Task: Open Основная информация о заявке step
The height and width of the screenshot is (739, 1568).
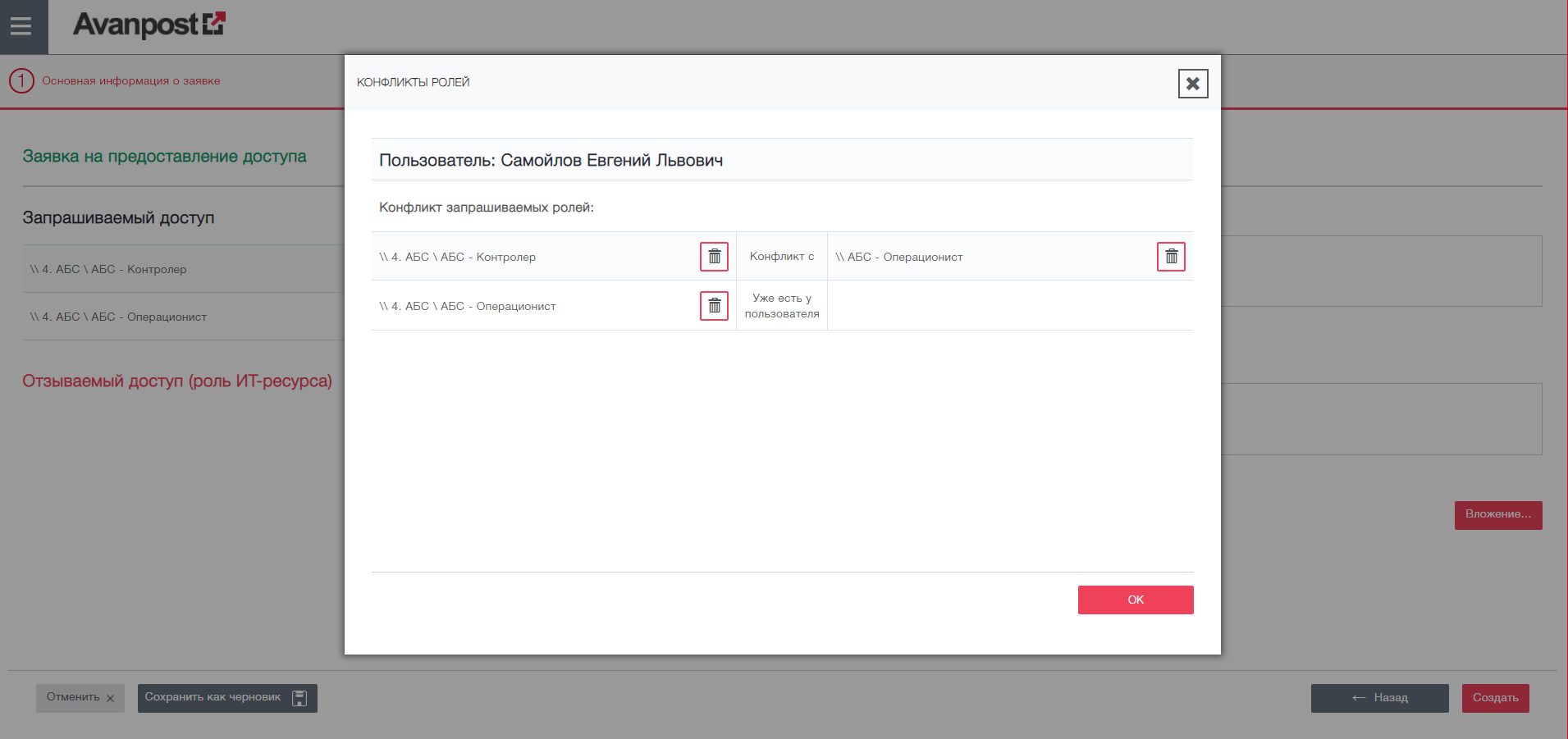Action: pyautogui.click(x=131, y=81)
